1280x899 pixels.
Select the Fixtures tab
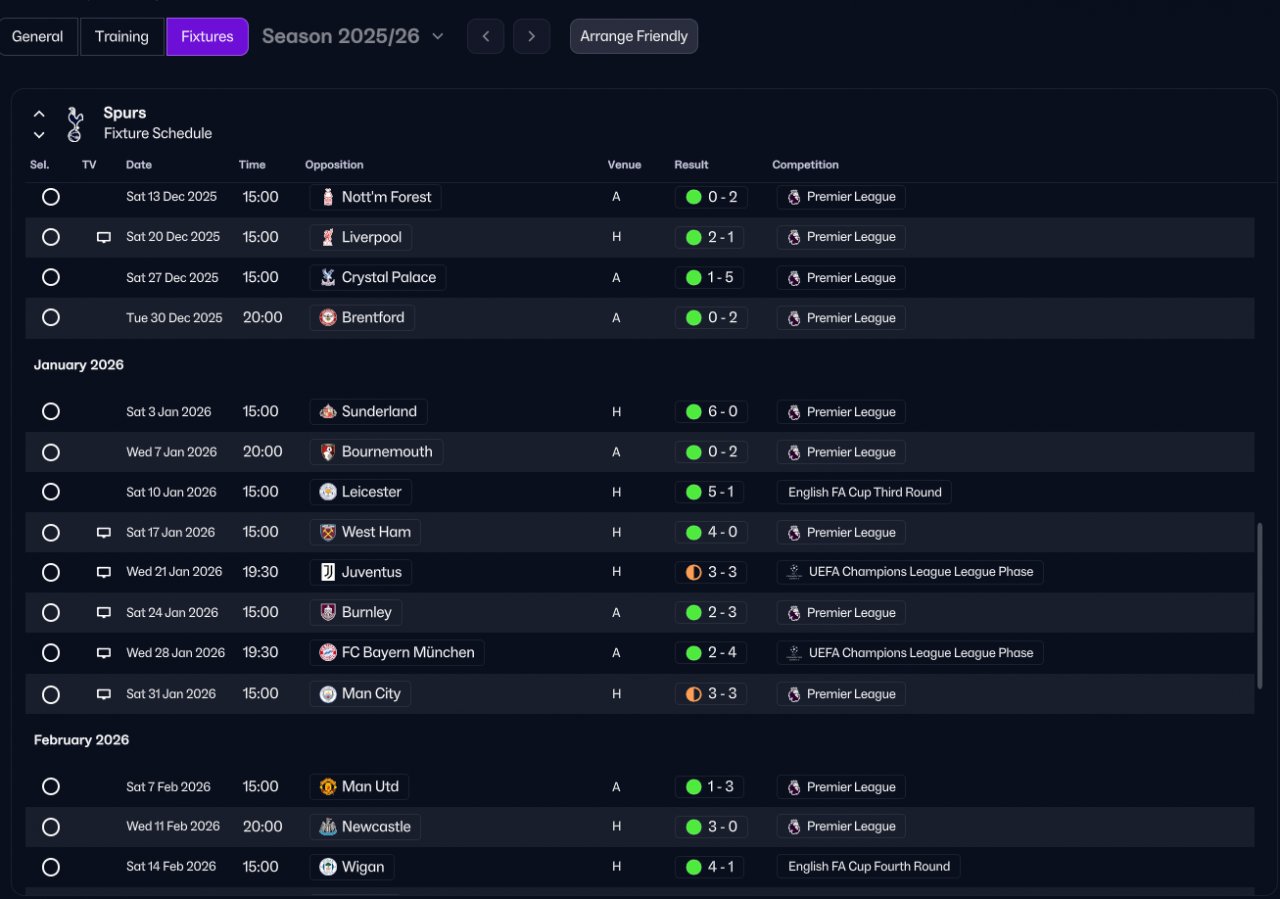207,36
